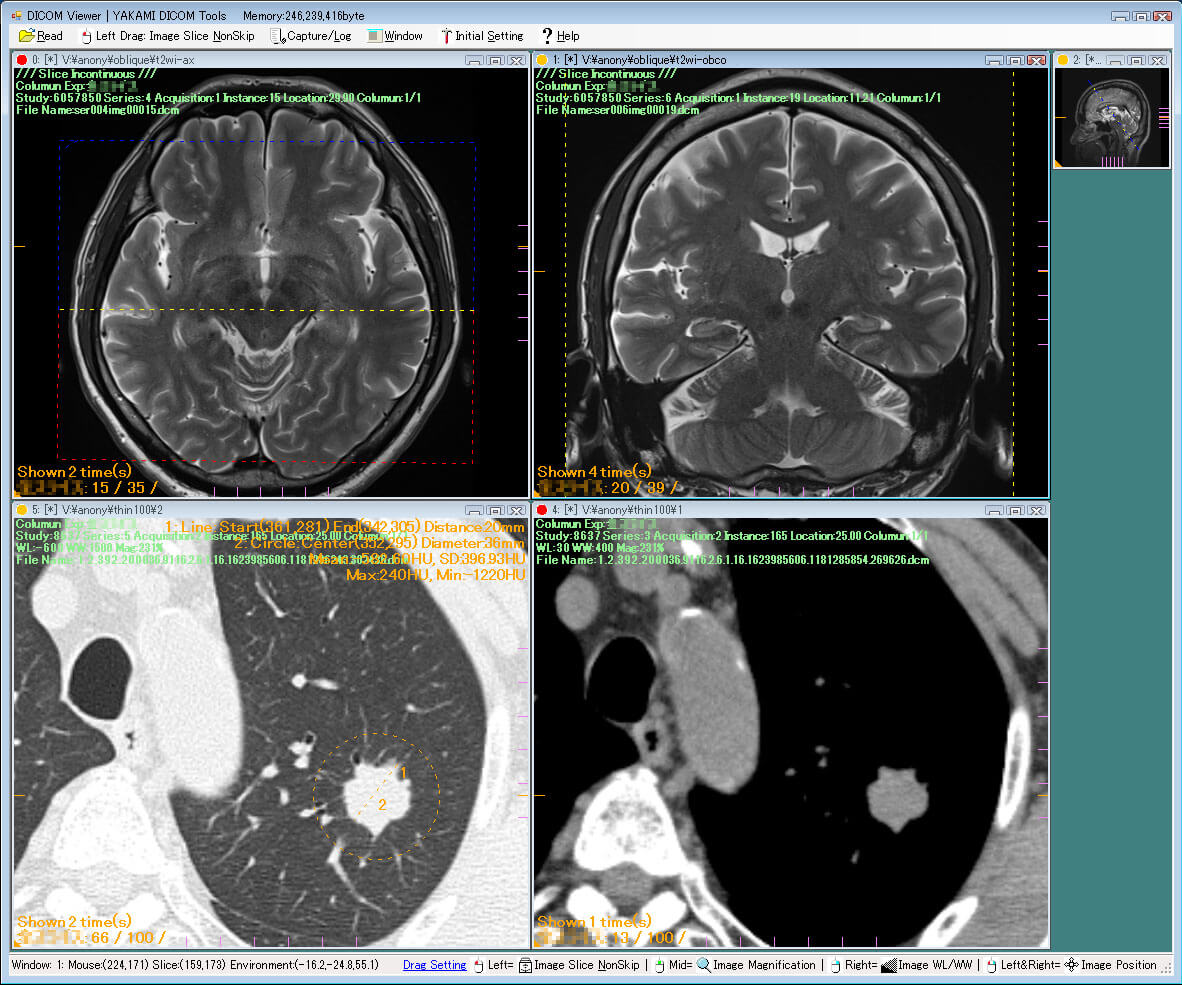Open the Capture/Log menu label
Image resolution: width=1182 pixels, height=985 pixels.
[319, 36]
